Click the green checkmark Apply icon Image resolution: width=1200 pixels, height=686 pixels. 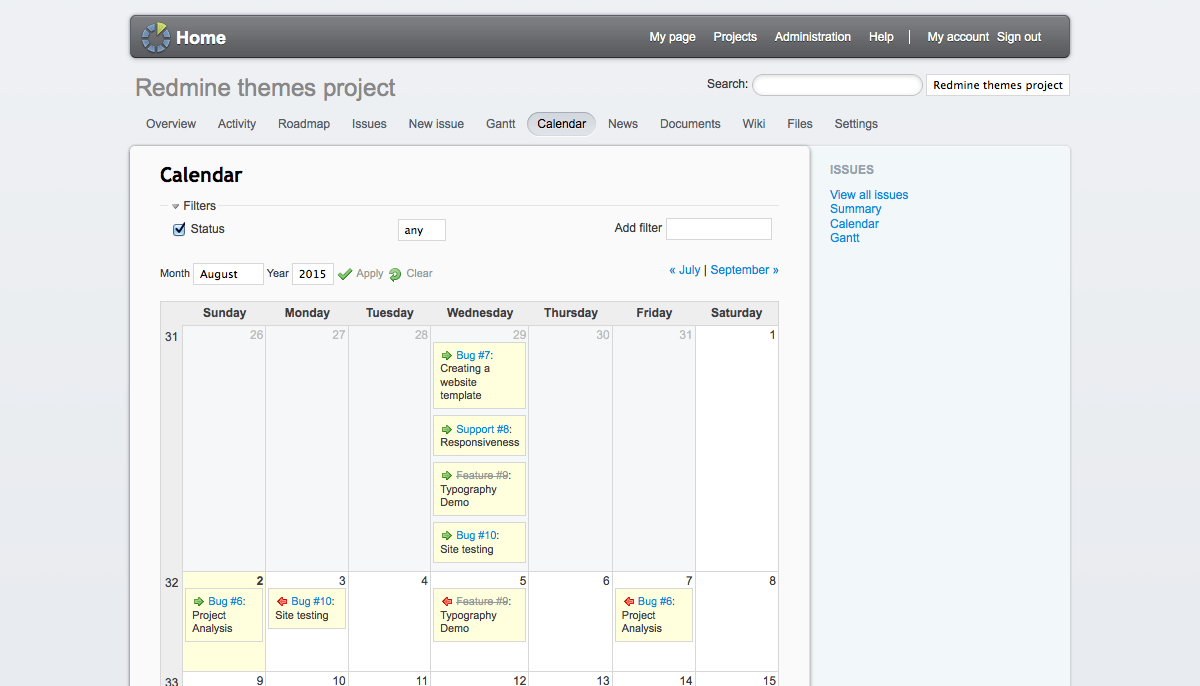pyautogui.click(x=345, y=274)
